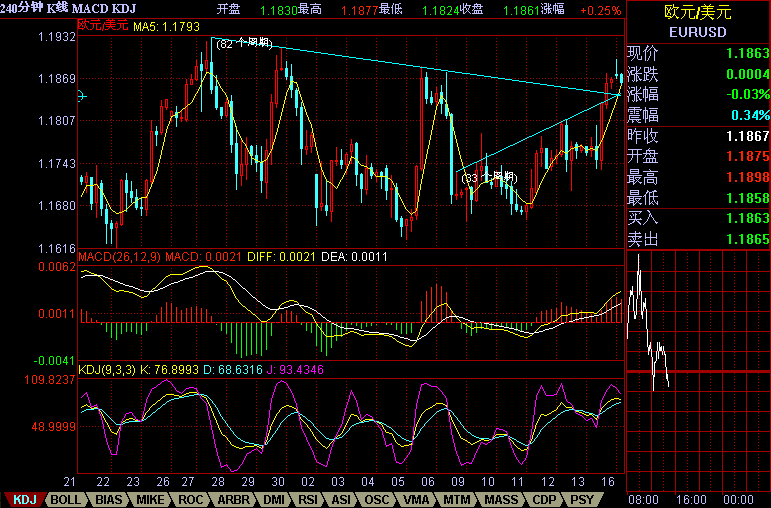Viewport: 771px width, 508px height.
Task: Click the J: 93.4346 value
Action: point(295,369)
